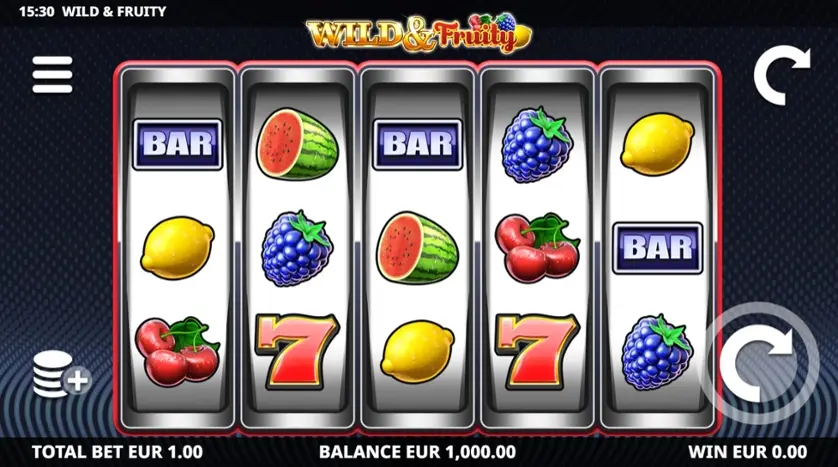838x467 pixels.
Task: Click the red 7 on reel two
Action: (297, 351)
